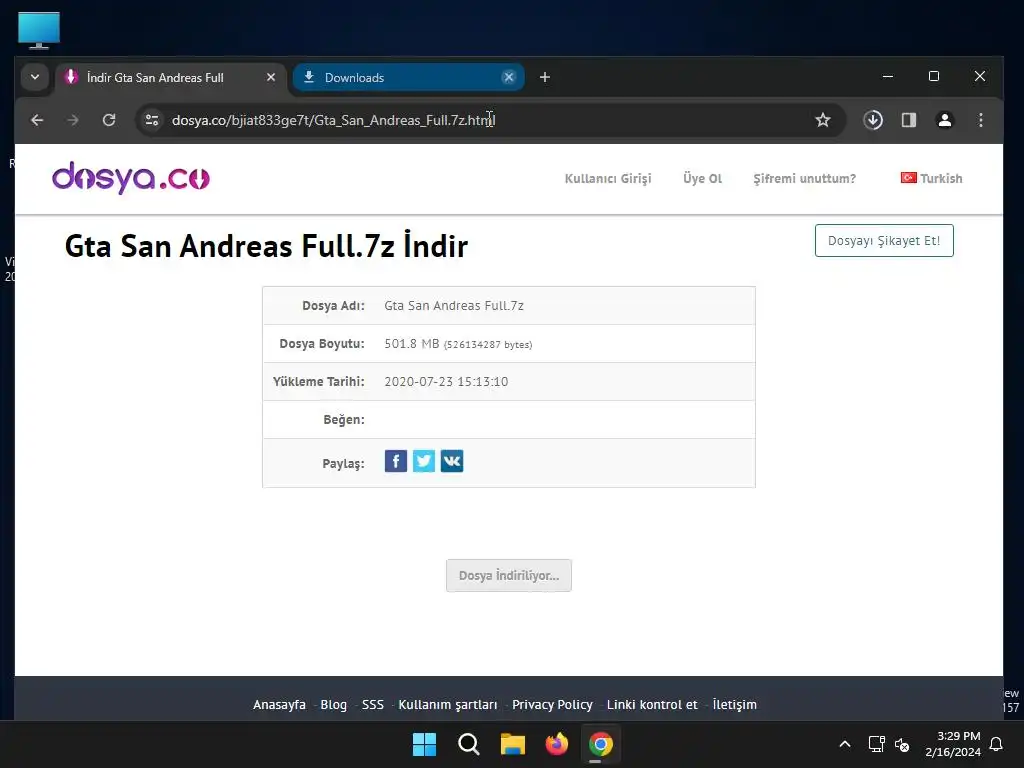Open clock showing 3:29 PM
Image resolution: width=1024 pixels, height=768 pixels.
pos(953,744)
